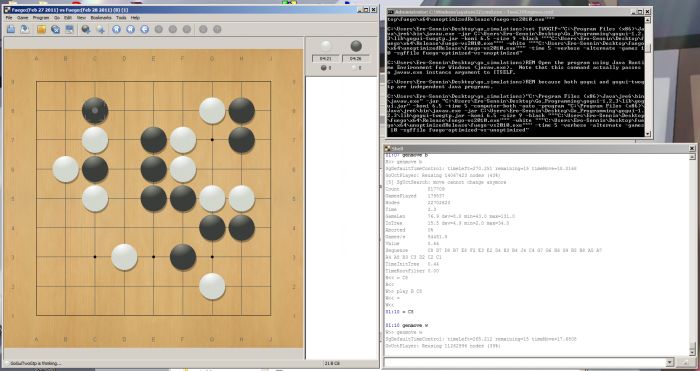The width and height of the screenshot is (700, 371).
Task: Open the Tools menu
Action: [121, 18]
